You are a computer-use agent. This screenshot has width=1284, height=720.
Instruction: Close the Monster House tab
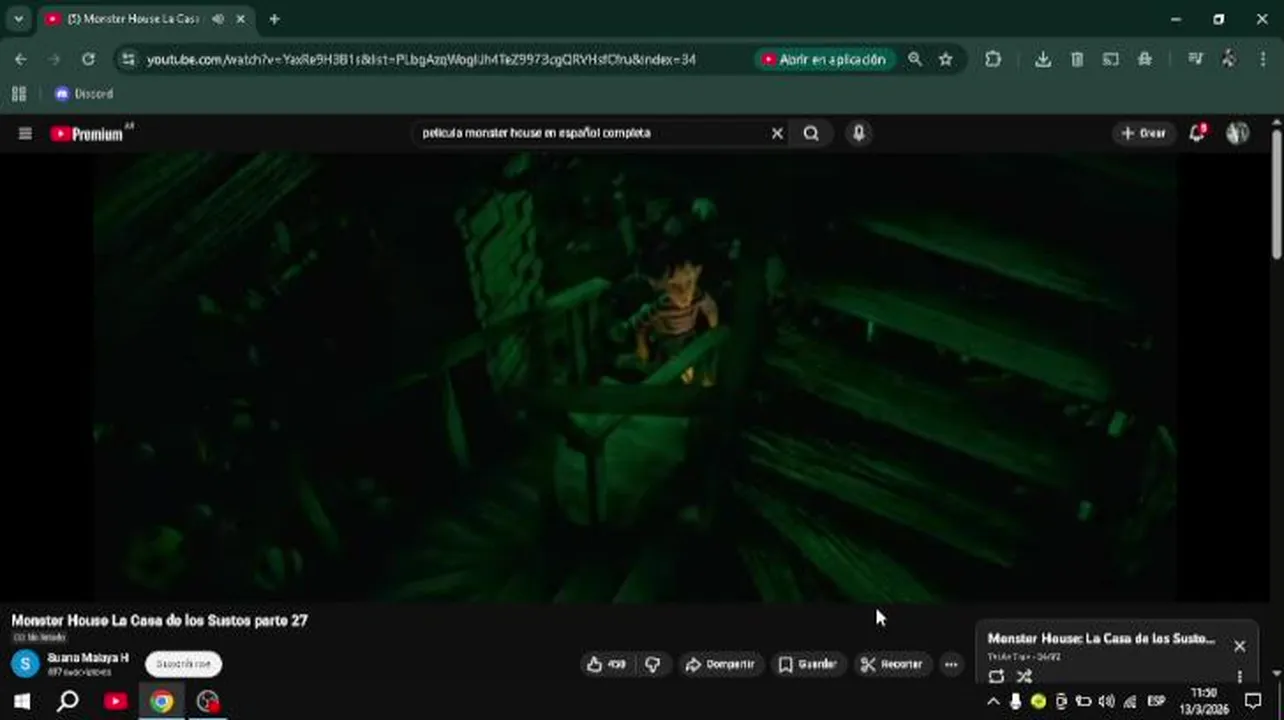tap(241, 19)
